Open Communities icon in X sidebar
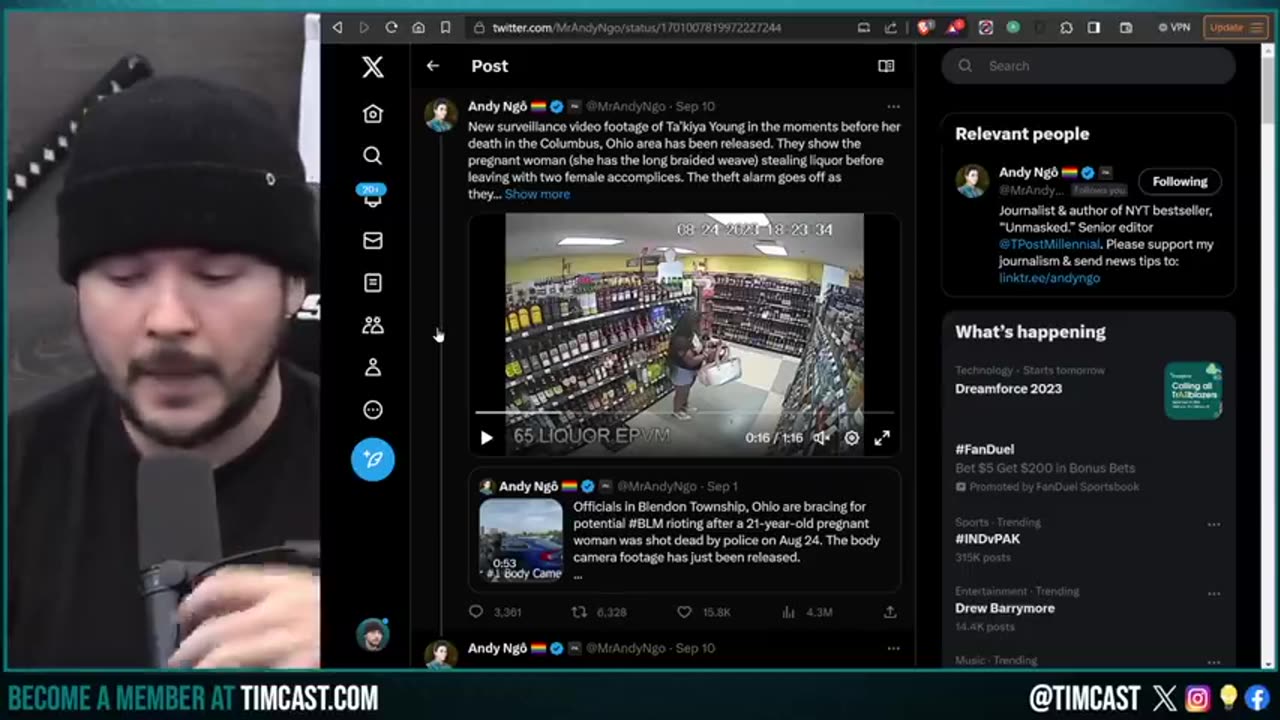The height and width of the screenshot is (720, 1280). pos(372,325)
